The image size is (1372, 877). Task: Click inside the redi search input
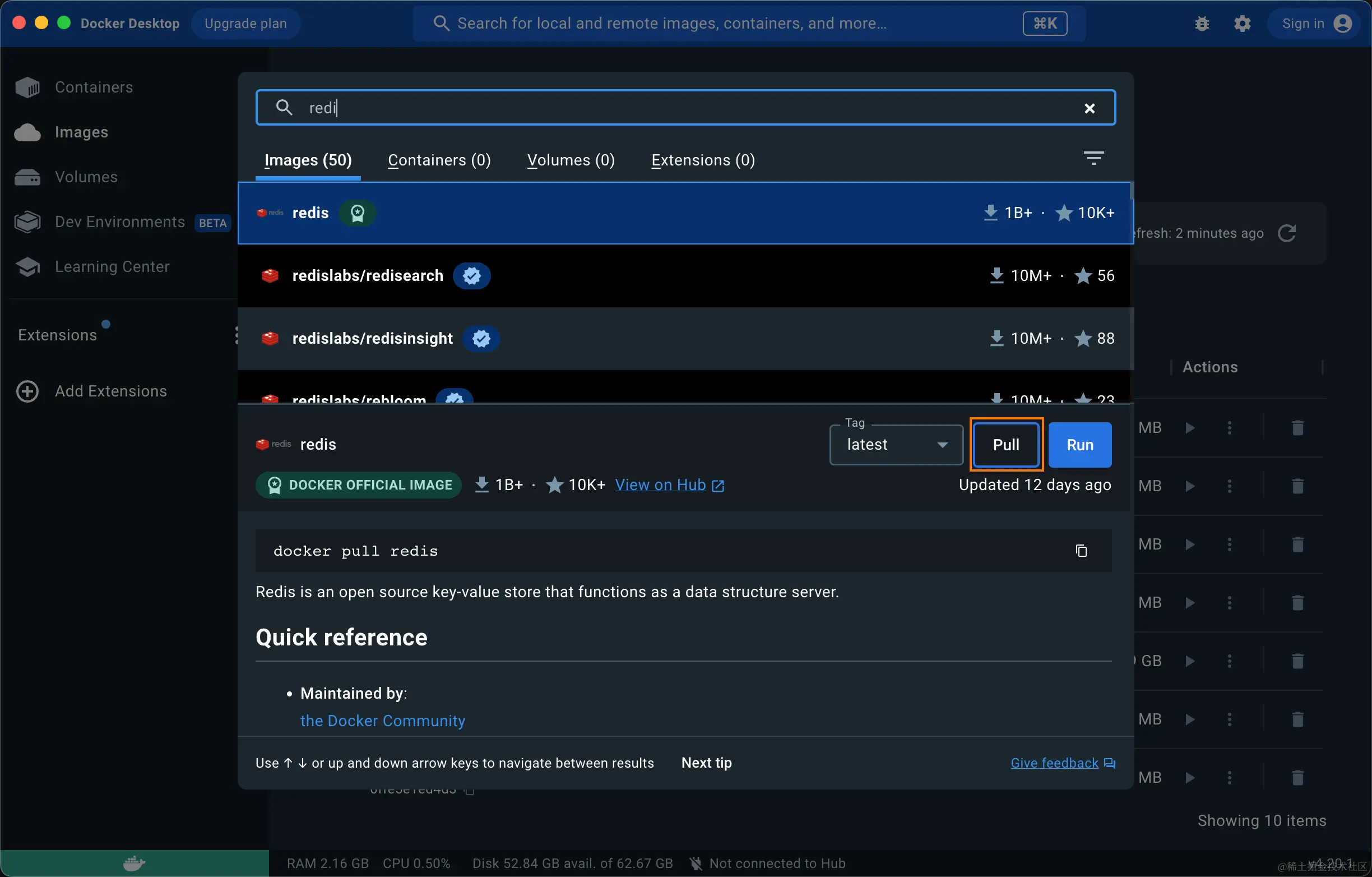tap(685, 108)
